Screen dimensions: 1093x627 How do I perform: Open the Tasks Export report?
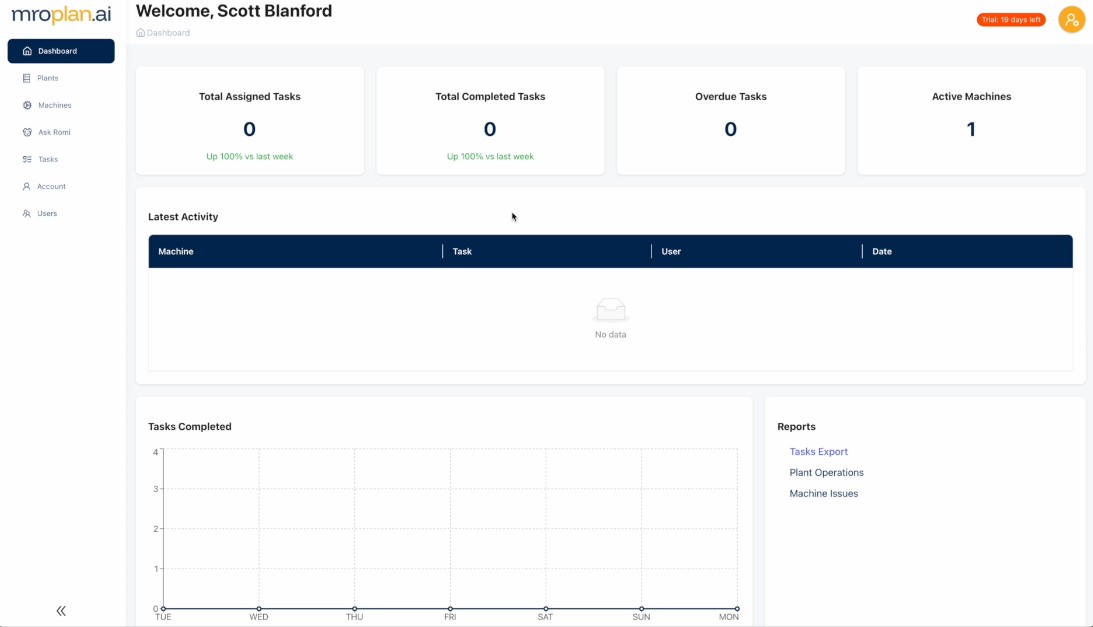[818, 451]
